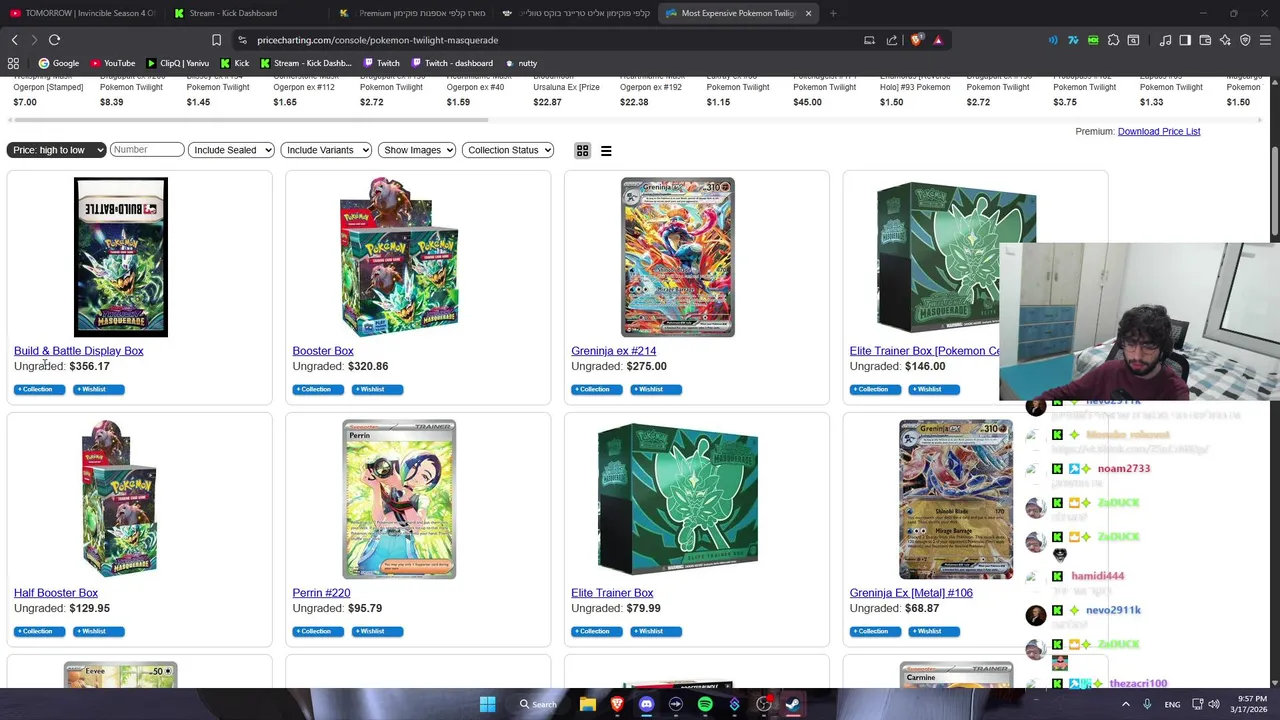Reload the page with refresh icon
This screenshot has height=720, width=1280.
(54, 40)
